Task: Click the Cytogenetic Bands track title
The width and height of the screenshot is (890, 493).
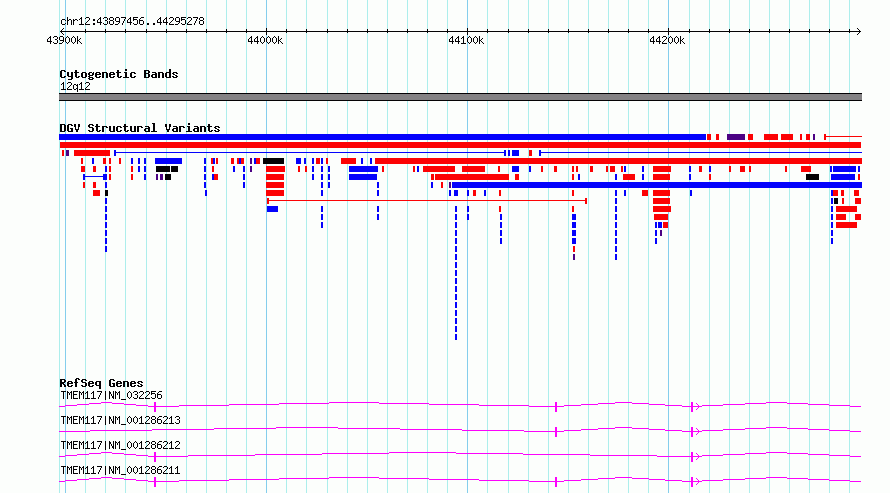Action: click(119, 74)
